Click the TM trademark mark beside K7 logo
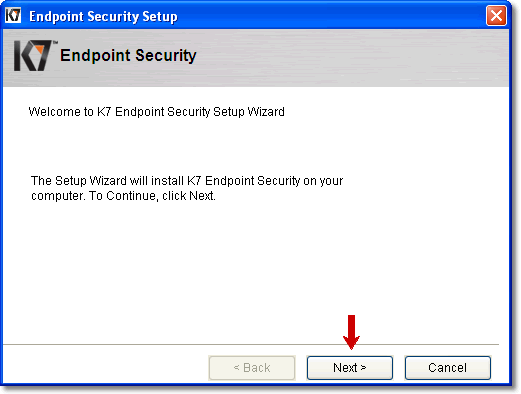 click(x=55, y=42)
